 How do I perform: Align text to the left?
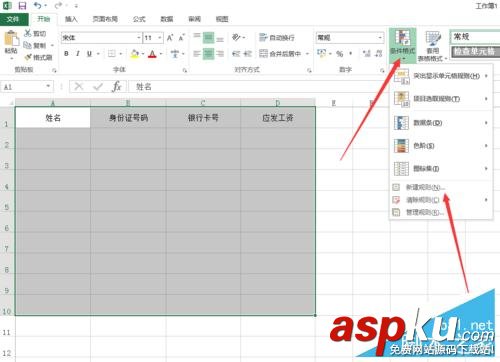point(197,53)
